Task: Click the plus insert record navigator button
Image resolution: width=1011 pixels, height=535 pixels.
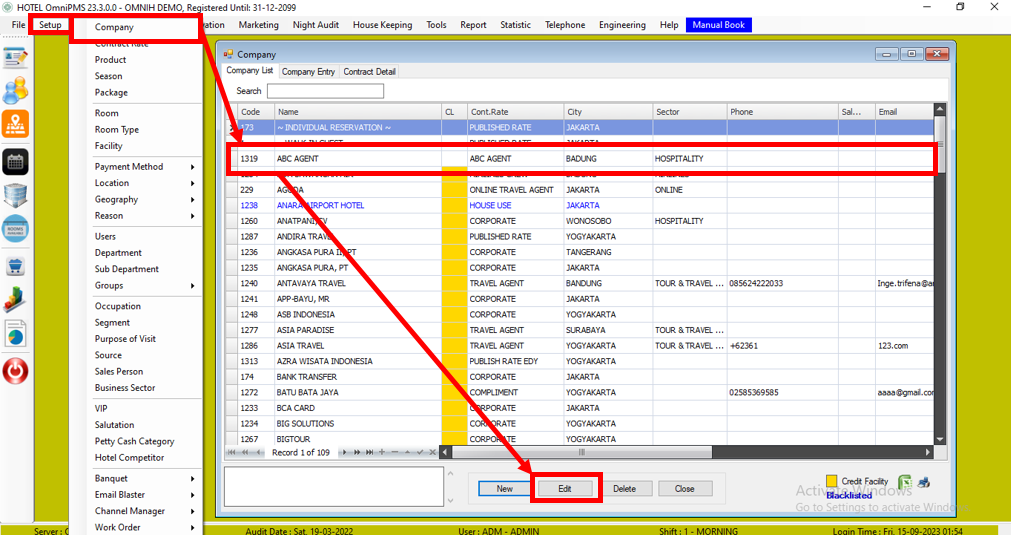Action: tap(382, 452)
